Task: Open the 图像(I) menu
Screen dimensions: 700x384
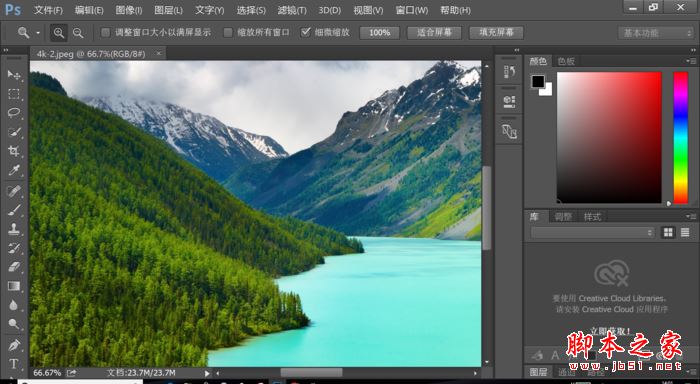Action: (x=129, y=10)
